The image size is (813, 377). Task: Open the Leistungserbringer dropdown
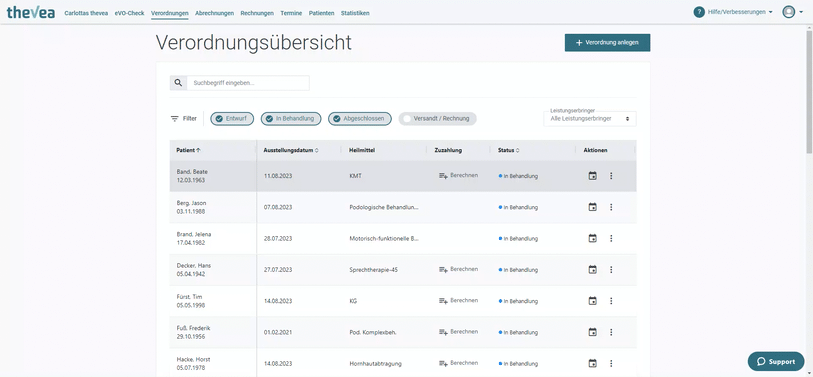pos(590,119)
